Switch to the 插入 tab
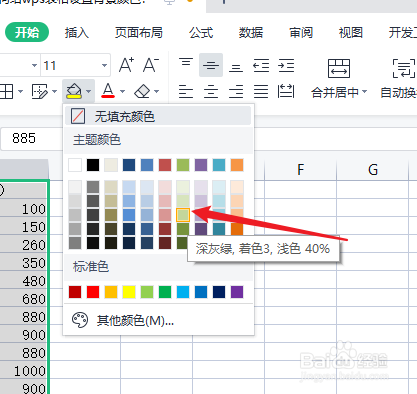The height and width of the screenshot is (394, 417). click(x=77, y=32)
